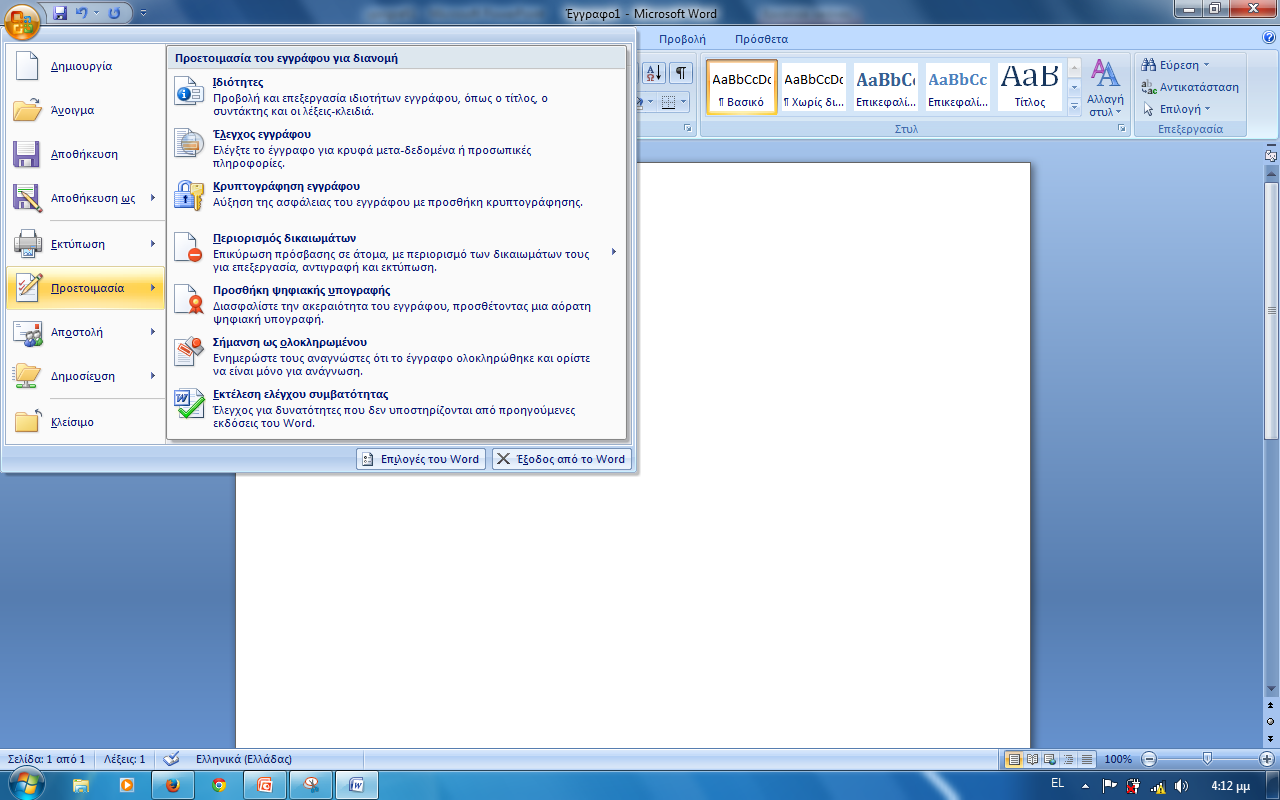Click the zoom slider handle

(x=1208, y=759)
